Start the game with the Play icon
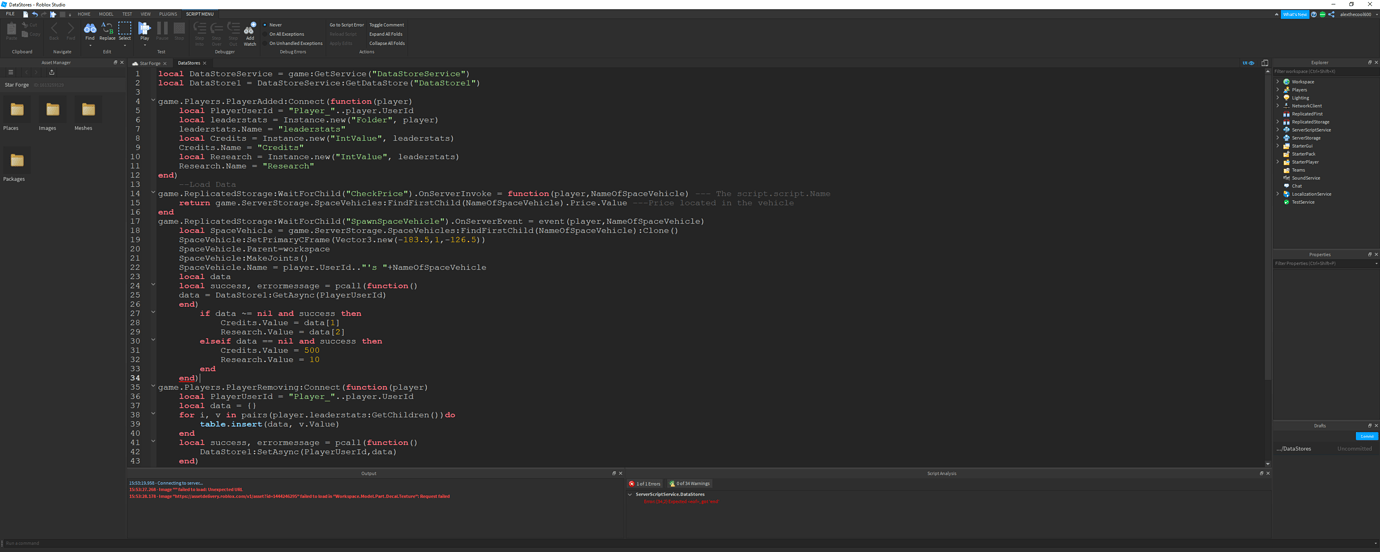This screenshot has height=552, width=1380. point(144,30)
